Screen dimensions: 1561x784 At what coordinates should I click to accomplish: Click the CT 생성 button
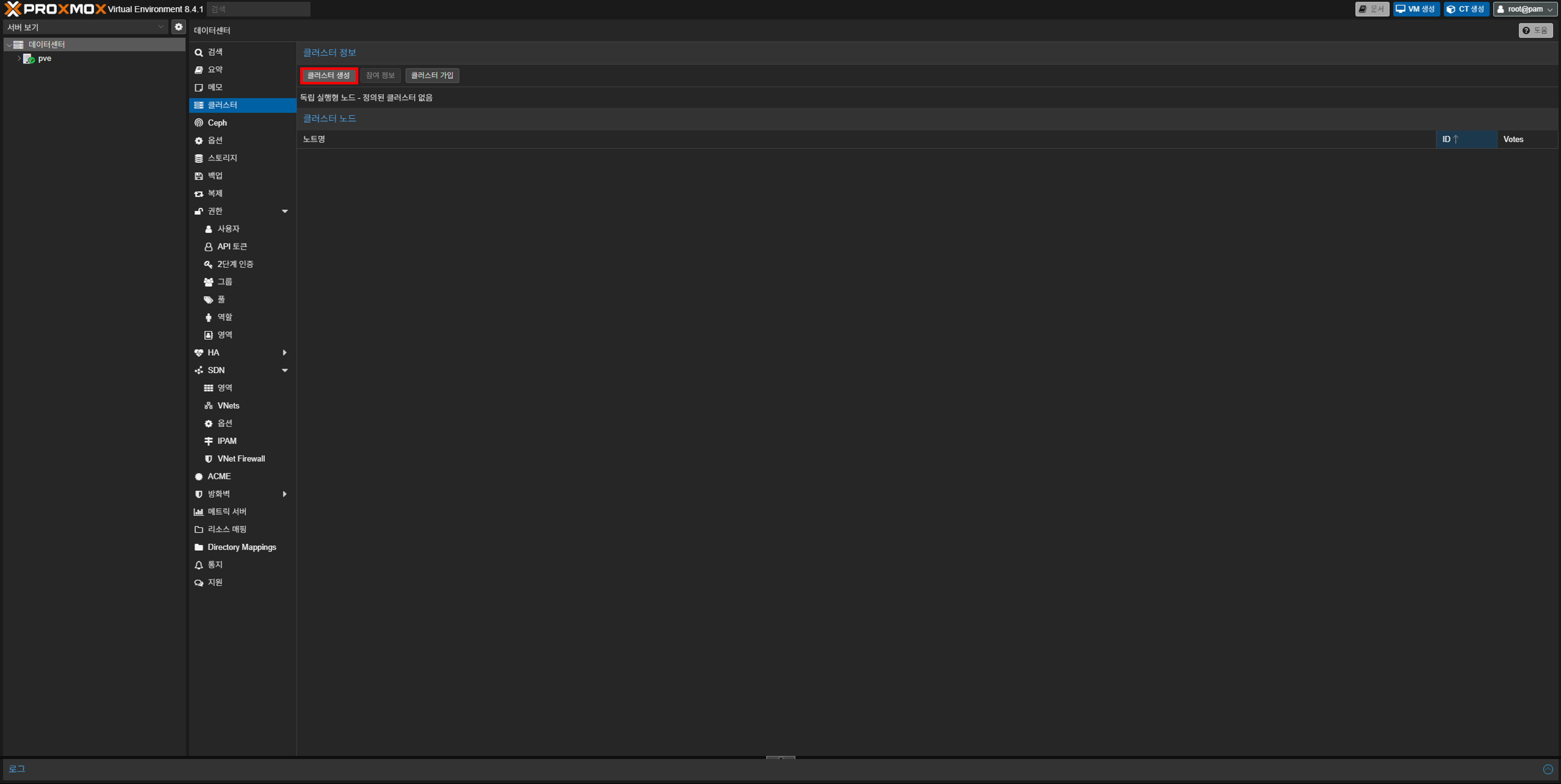click(1466, 9)
